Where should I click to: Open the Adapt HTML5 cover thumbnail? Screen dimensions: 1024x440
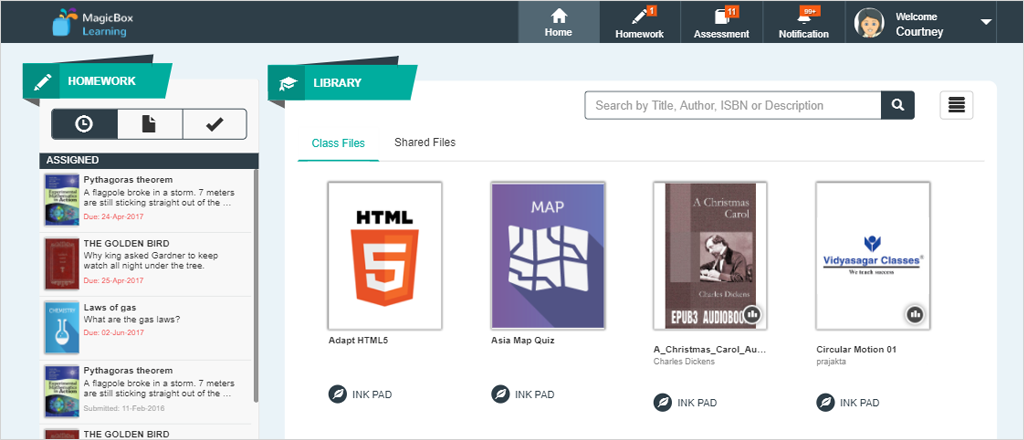pyautogui.click(x=385, y=255)
